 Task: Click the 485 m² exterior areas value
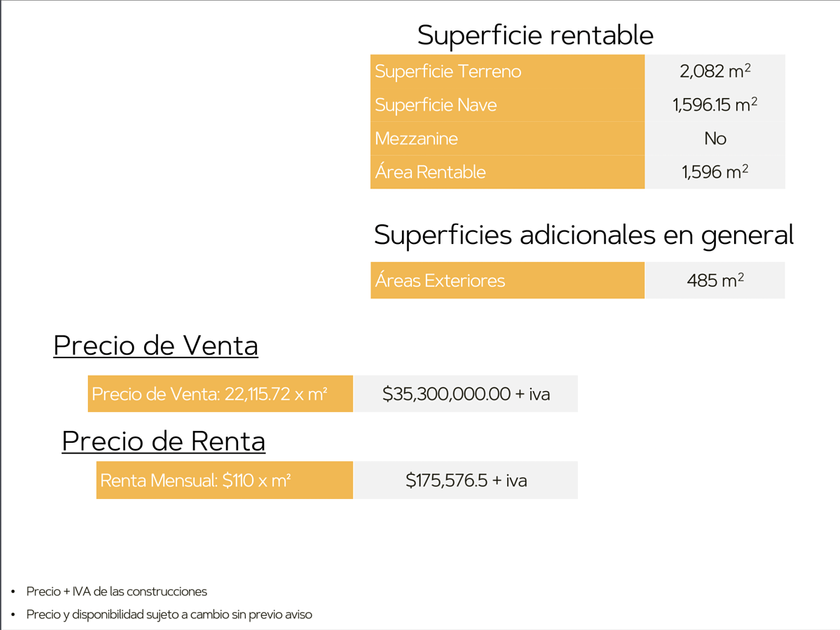pos(715,281)
